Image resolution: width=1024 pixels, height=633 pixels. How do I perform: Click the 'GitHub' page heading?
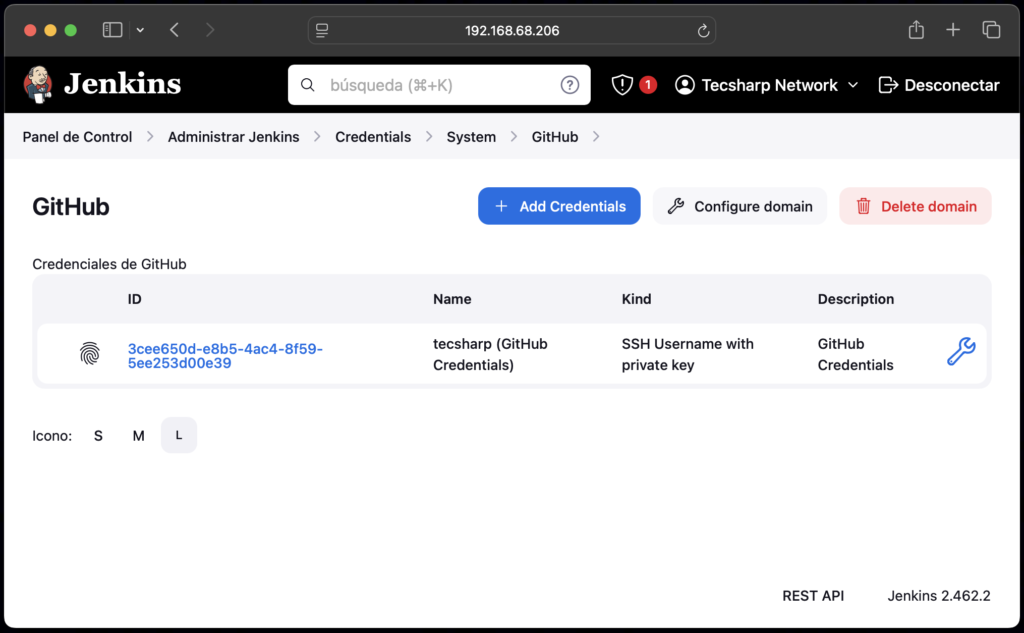(x=71, y=206)
